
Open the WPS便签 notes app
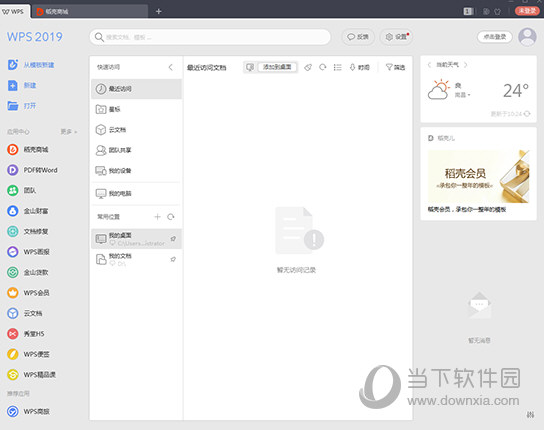[x=28, y=354]
